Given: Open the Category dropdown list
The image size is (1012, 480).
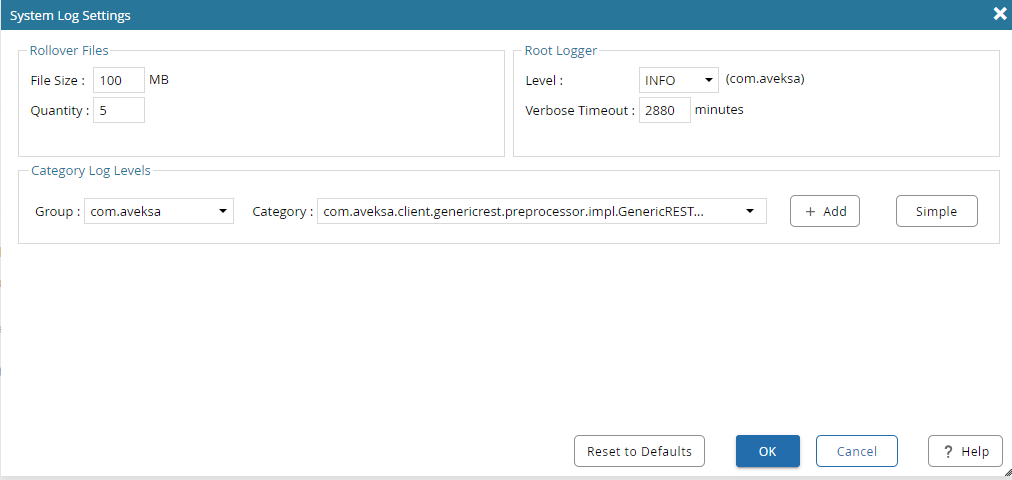Looking at the screenshot, I should pyautogui.click(x=541, y=211).
